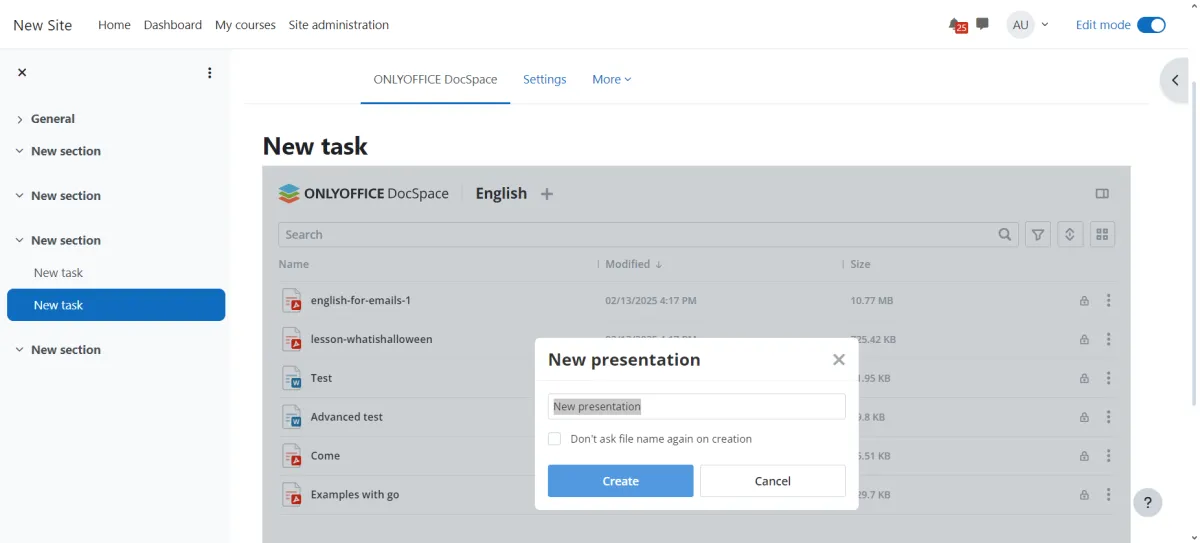Click the DocSpace filter funnel icon

[1038, 235]
